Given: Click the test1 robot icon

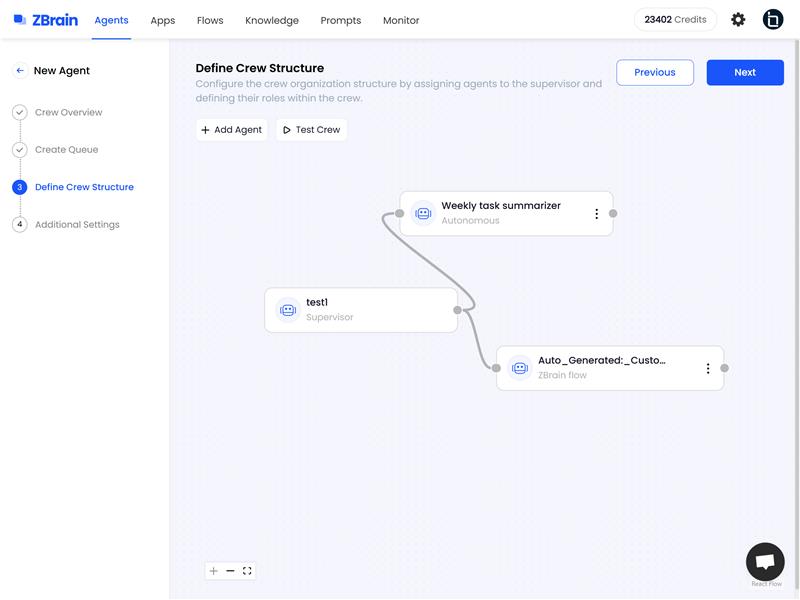Looking at the screenshot, I should pos(288,310).
